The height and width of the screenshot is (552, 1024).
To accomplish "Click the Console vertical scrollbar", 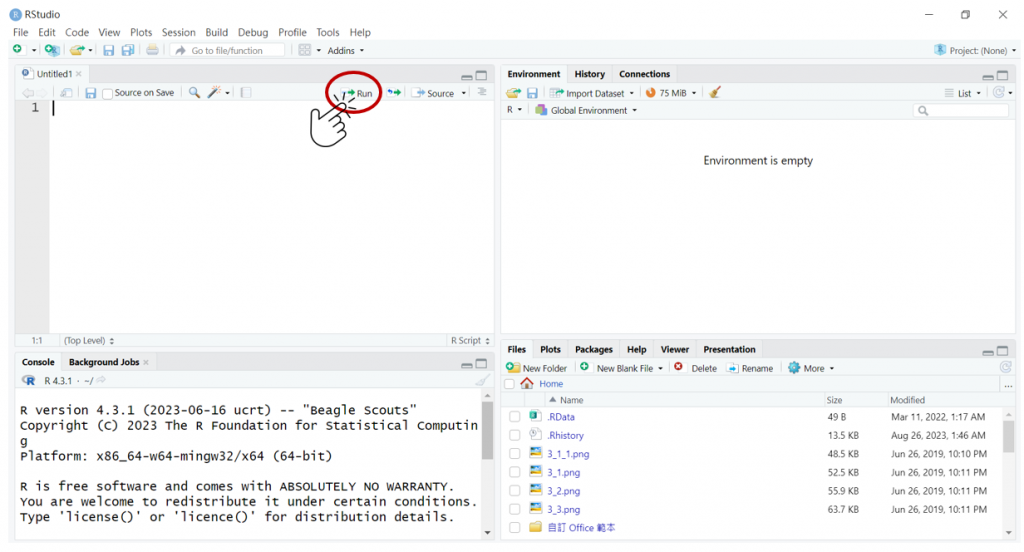I will click(x=487, y=430).
